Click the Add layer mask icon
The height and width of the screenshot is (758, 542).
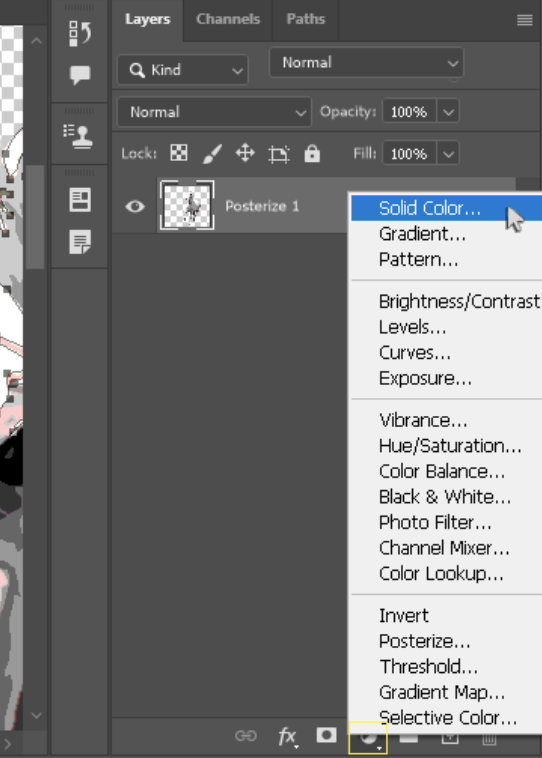326,735
